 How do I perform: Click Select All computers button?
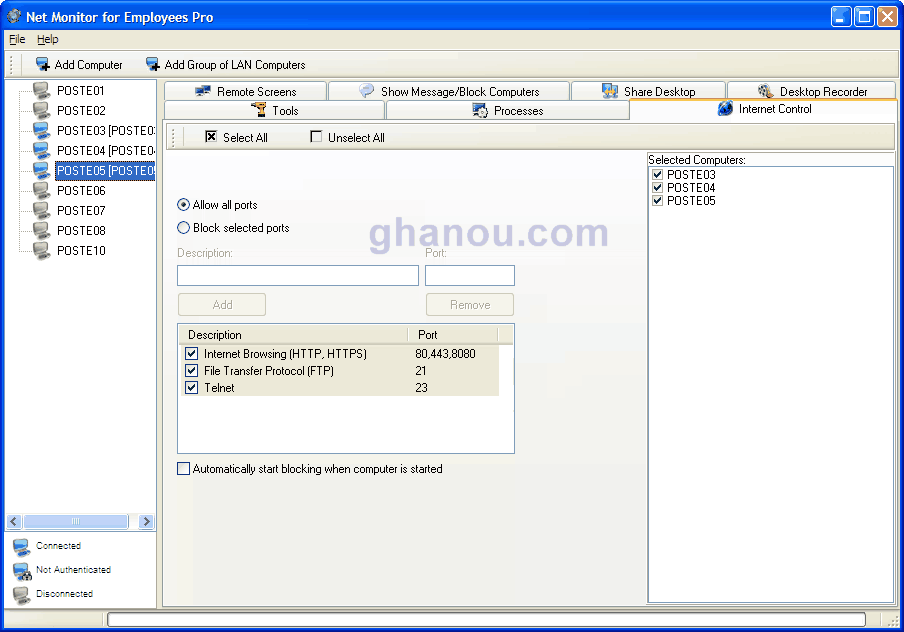pyautogui.click(x=236, y=137)
